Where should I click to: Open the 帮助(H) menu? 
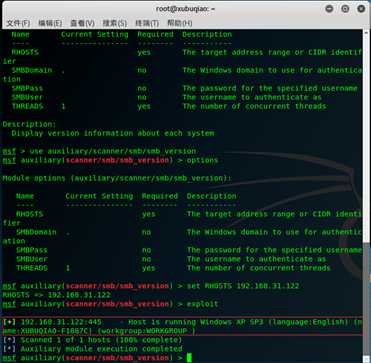point(180,23)
